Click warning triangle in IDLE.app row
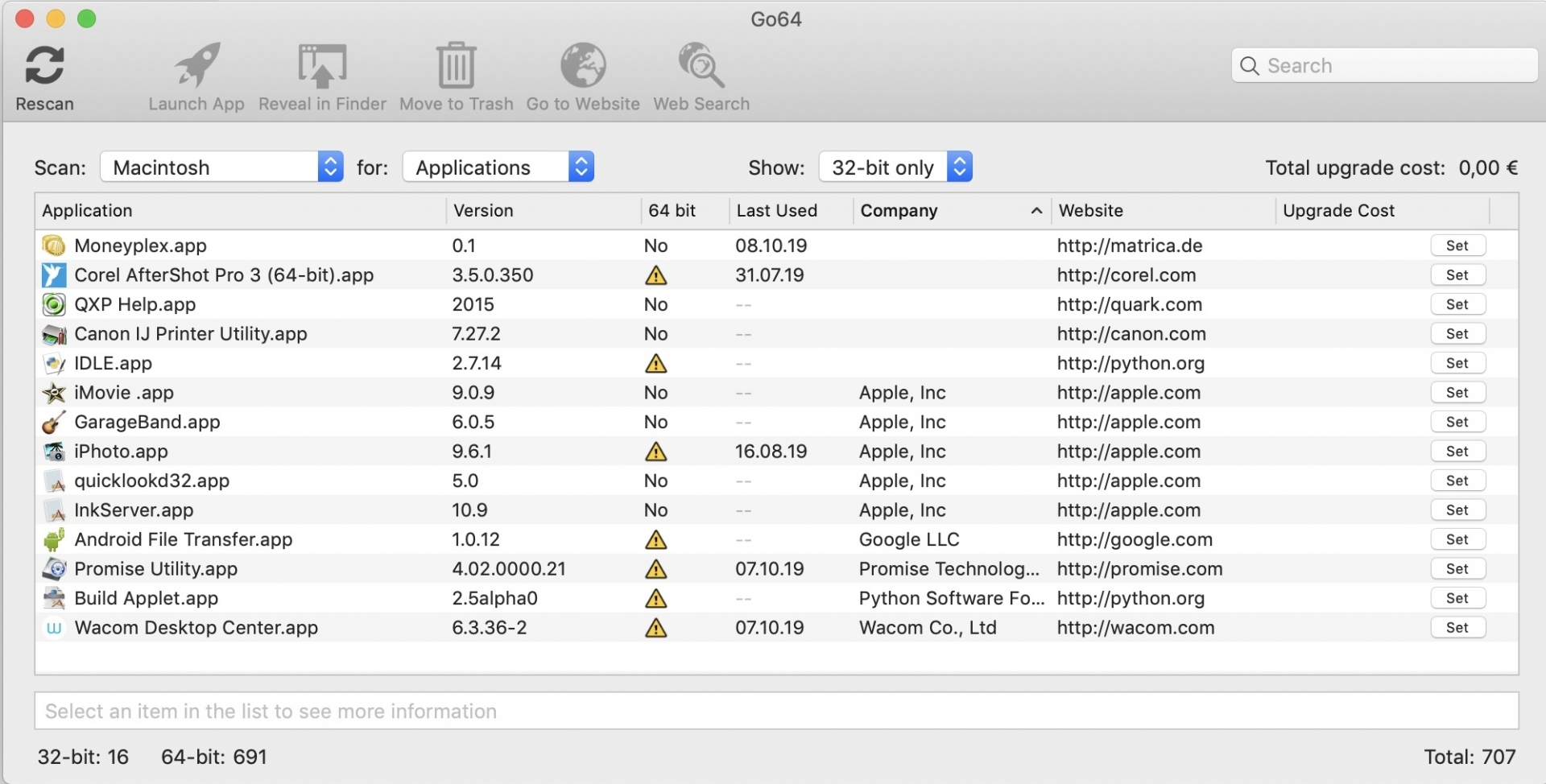The height and width of the screenshot is (784, 1546). (x=656, y=364)
